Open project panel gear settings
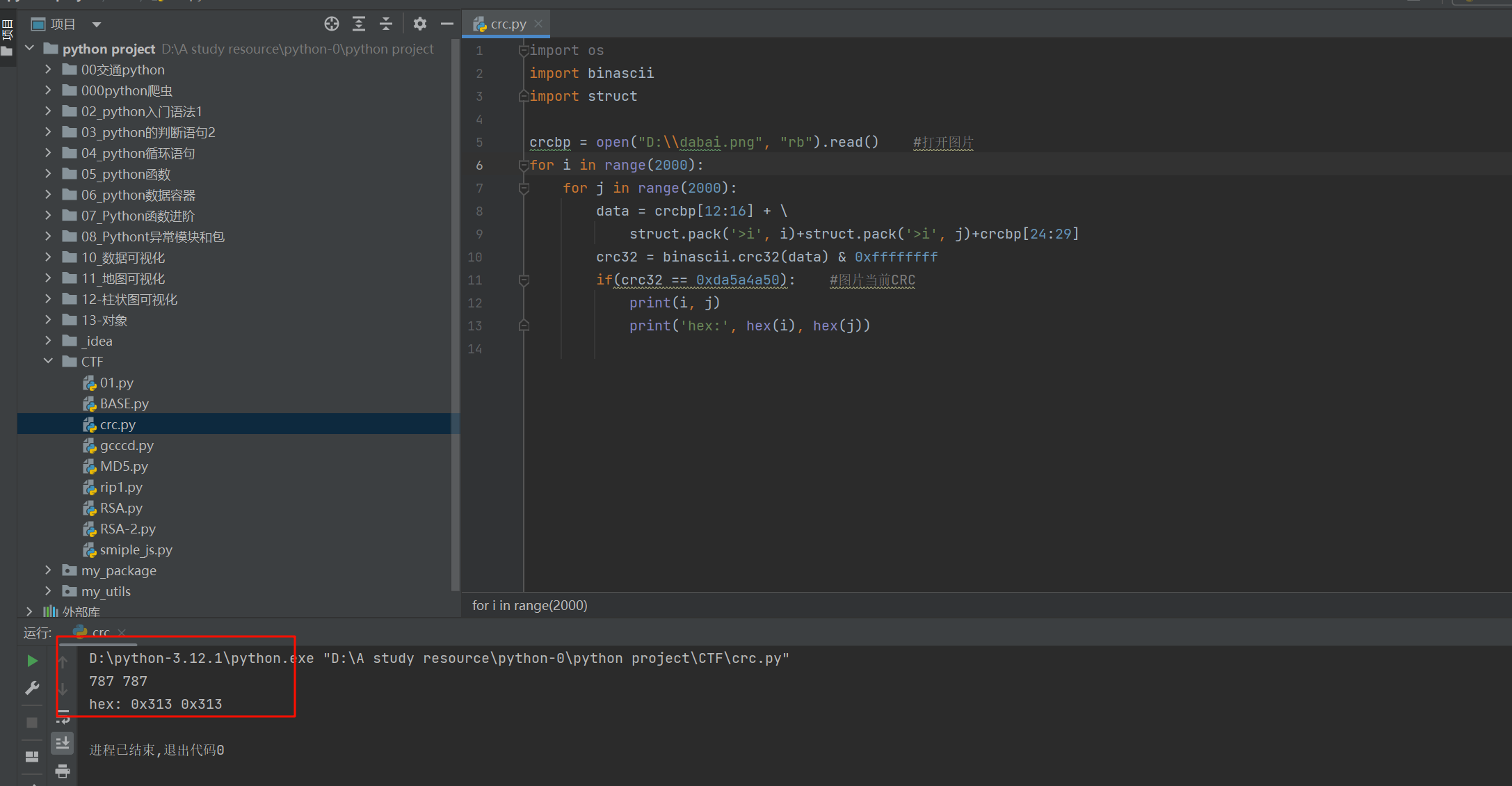Screen dimensions: 1512x786 coord(419,24)
